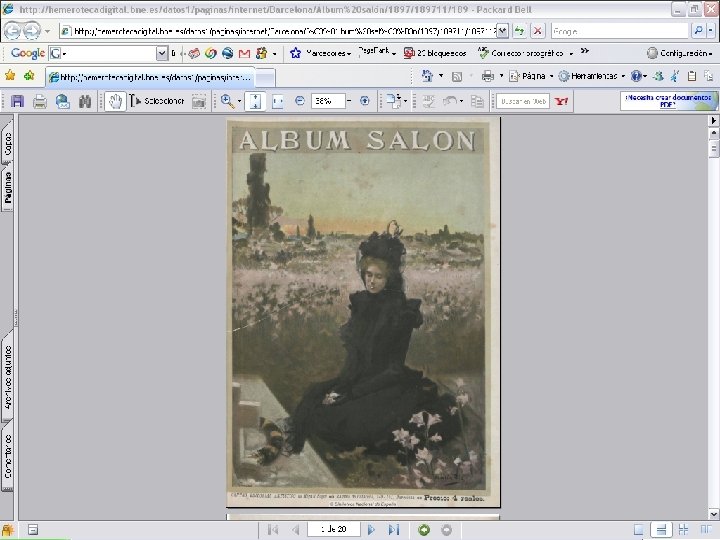Go to the previous page
720x540 pixels.
click(296, 529)
